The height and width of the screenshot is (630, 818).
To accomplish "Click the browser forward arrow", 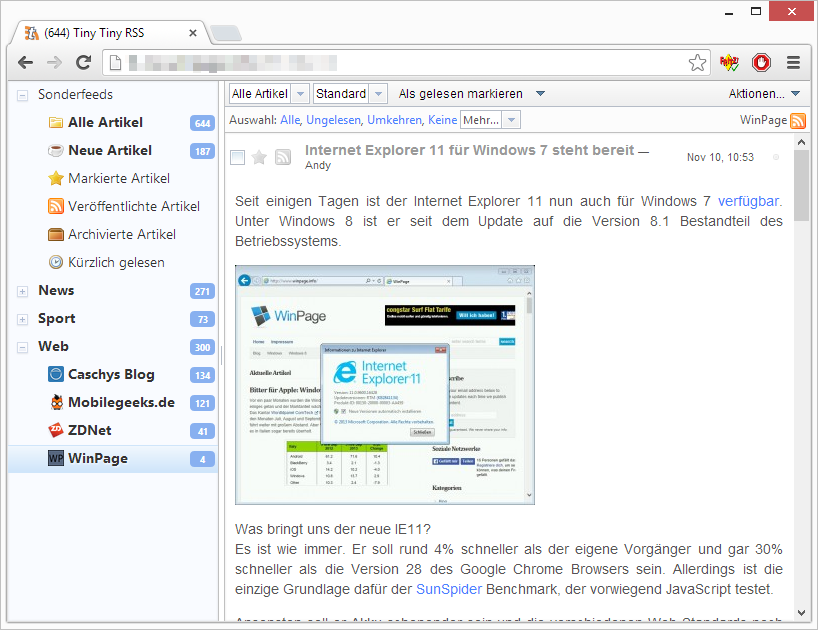I will click(54, 63).
